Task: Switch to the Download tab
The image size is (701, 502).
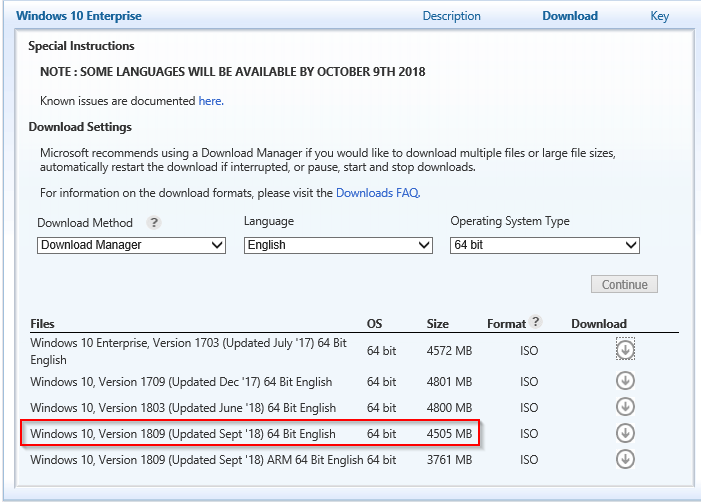Action: point(570,16)
